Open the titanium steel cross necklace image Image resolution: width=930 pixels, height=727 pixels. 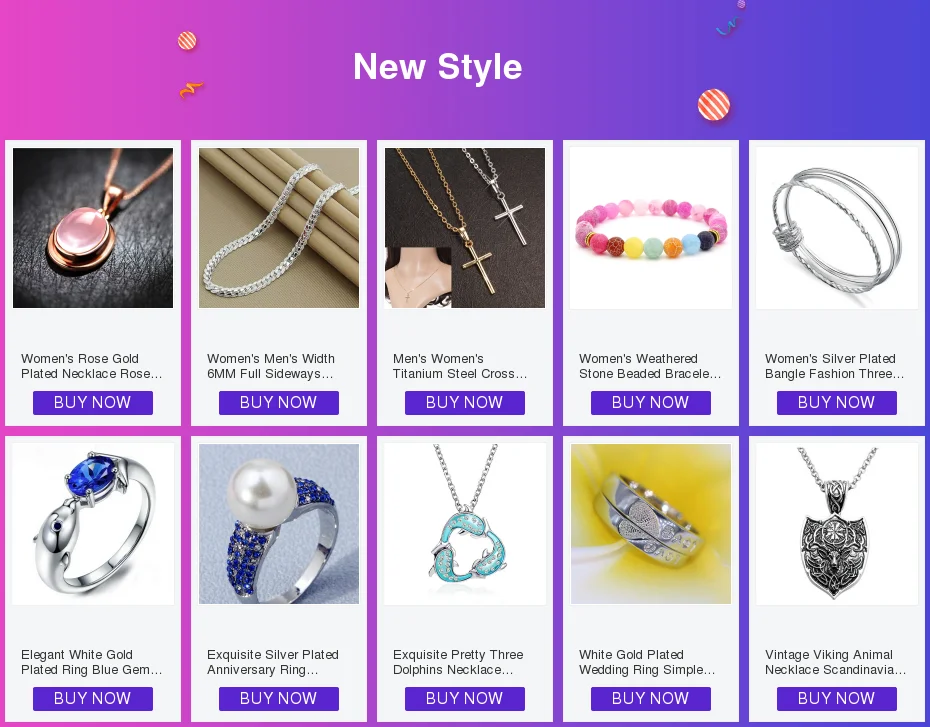[465, 228]
